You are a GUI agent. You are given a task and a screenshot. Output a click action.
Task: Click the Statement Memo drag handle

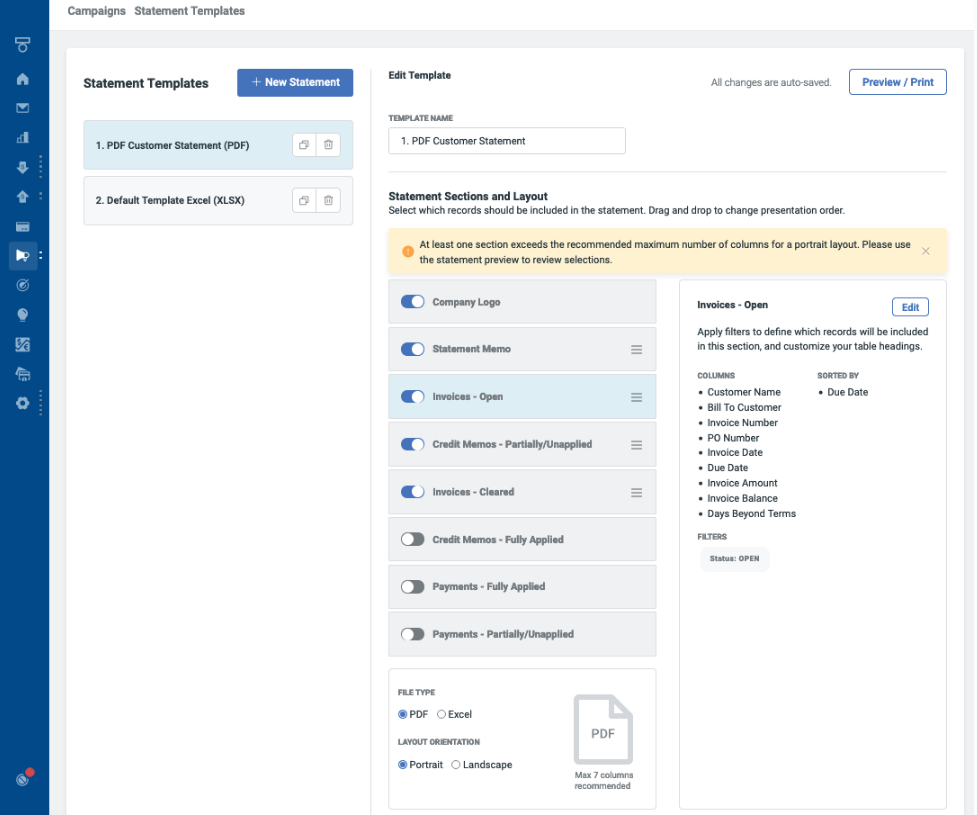636,350
